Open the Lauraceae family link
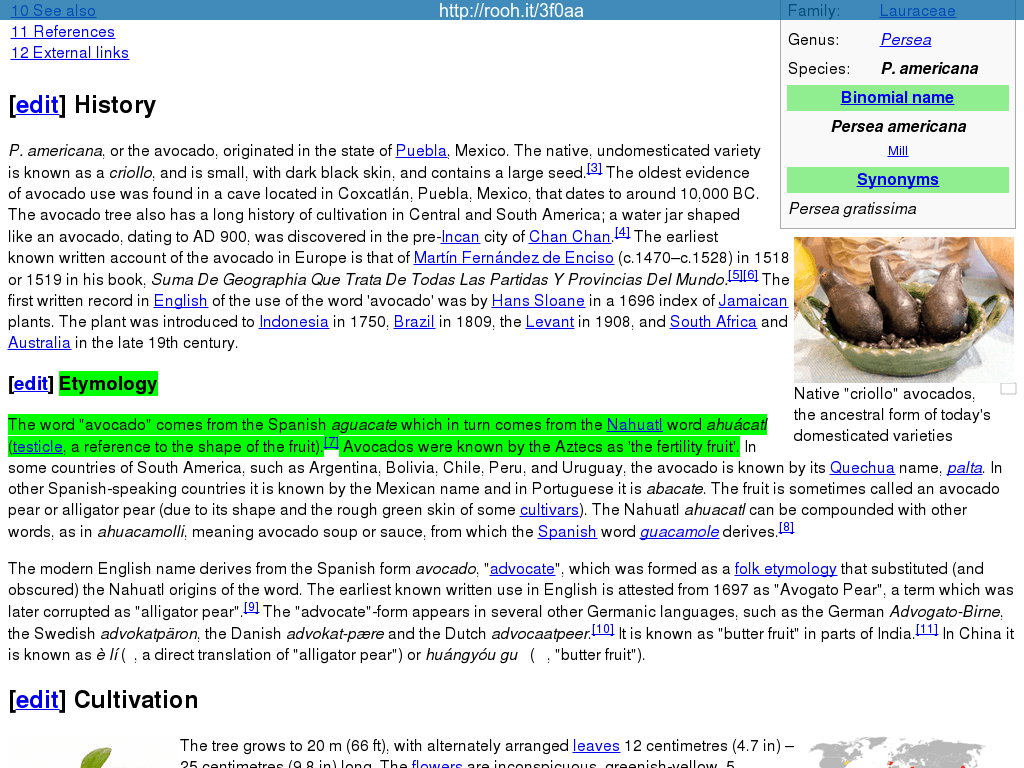 [x=917, y=11]
